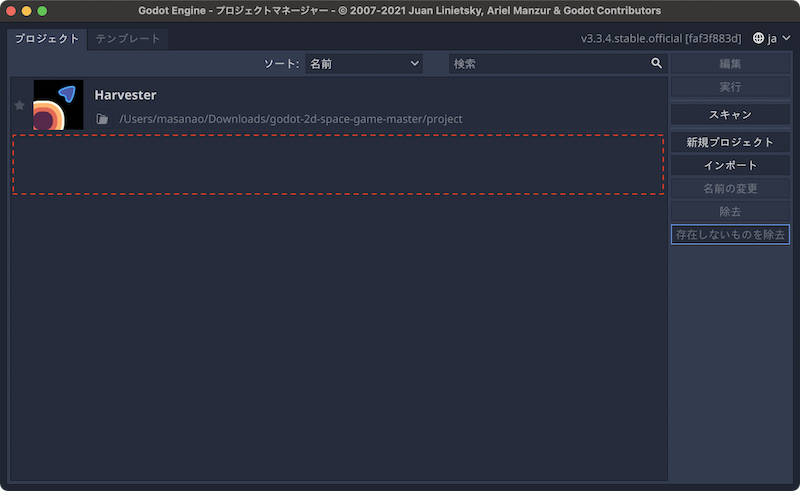Click the インポート button

tap(730, 165)
